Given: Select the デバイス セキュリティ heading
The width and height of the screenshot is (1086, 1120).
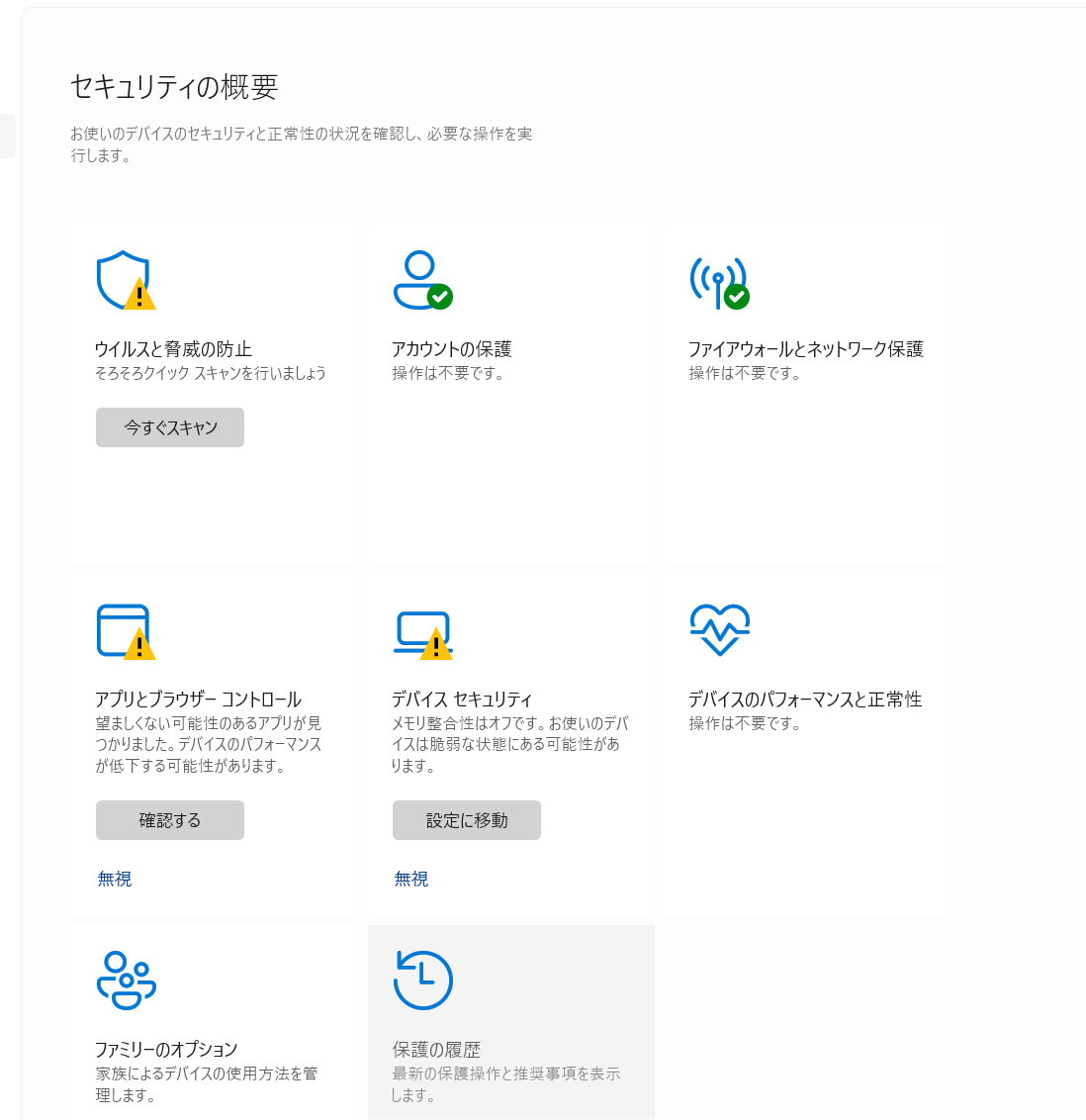Looking at the screenshot, I should tap(462, 699).
